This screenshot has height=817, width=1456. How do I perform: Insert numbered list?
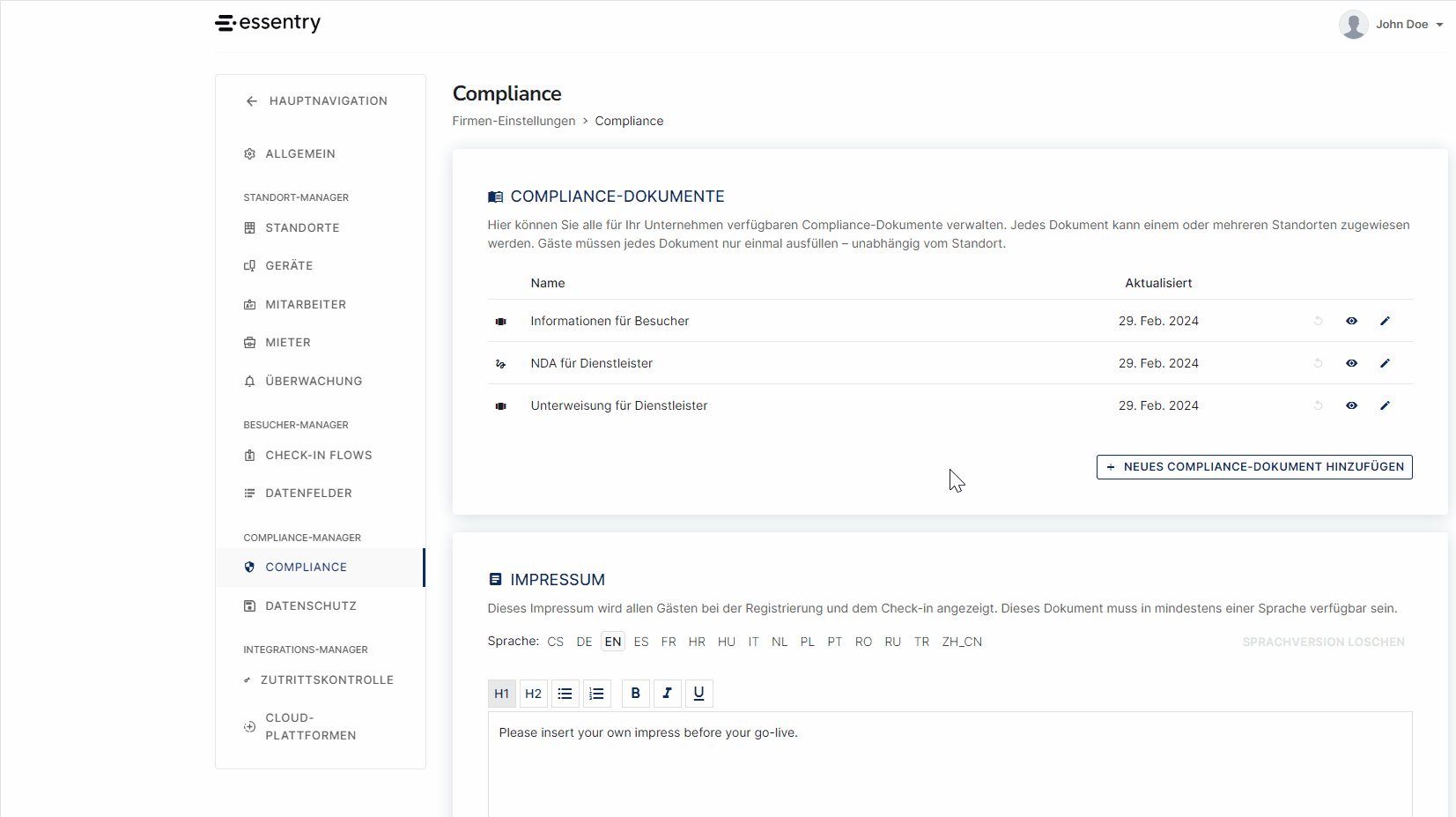[597, 694]
